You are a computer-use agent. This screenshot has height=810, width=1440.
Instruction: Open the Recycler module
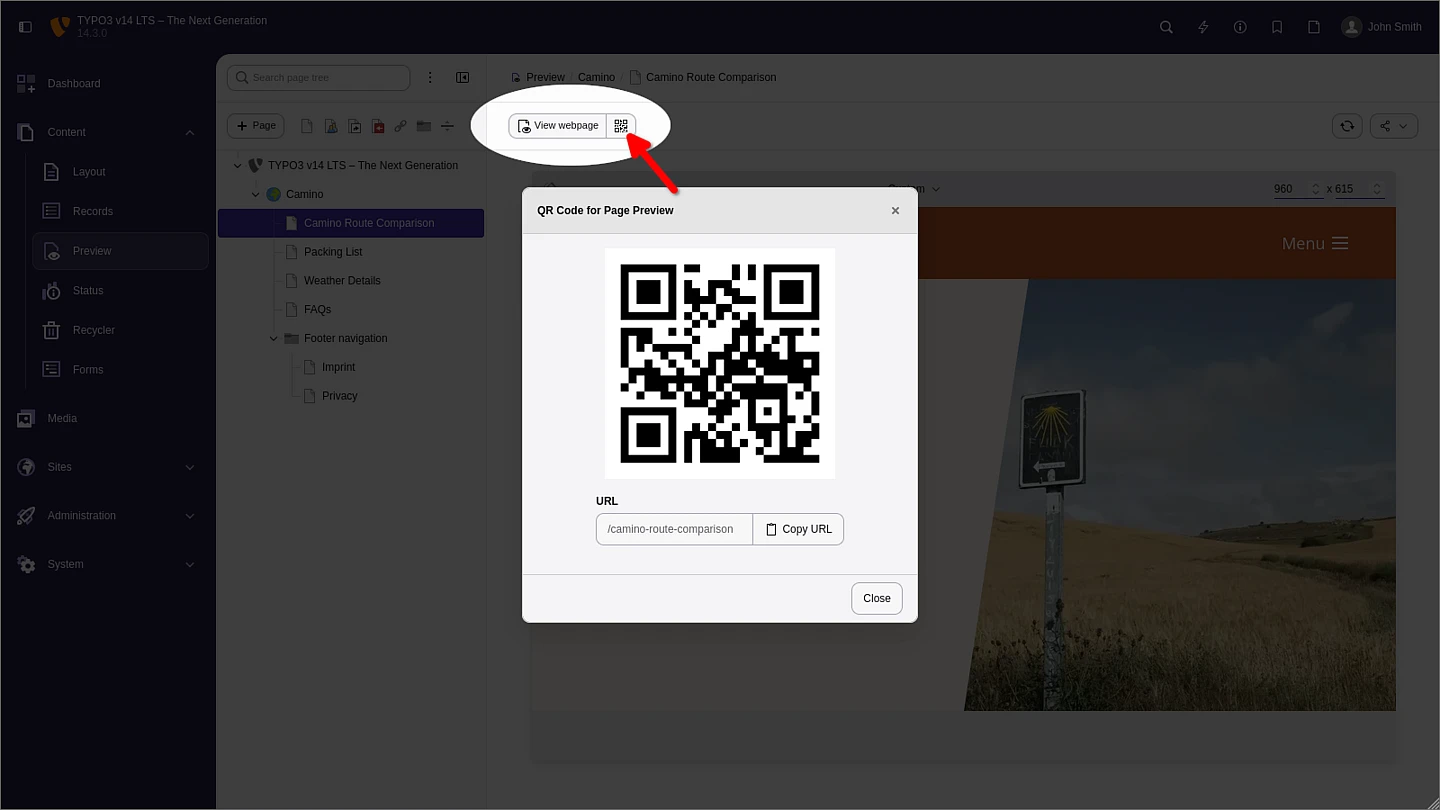(93, 330)
